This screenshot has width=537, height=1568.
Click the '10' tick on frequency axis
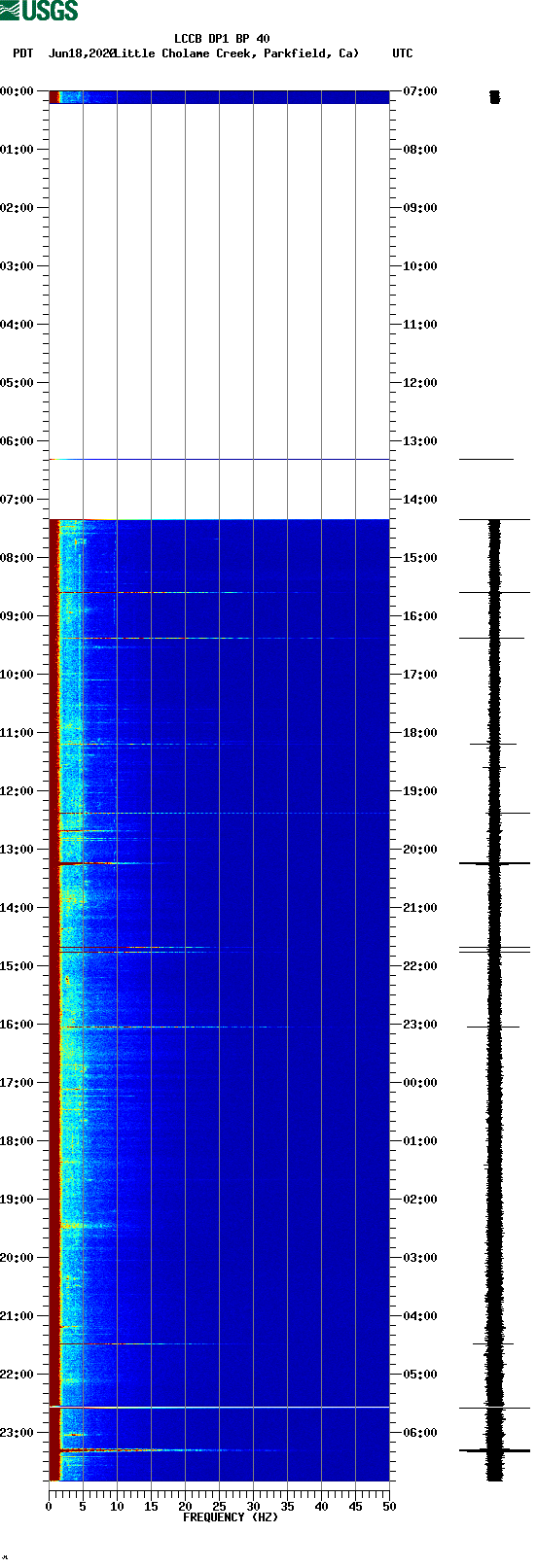117,1507
